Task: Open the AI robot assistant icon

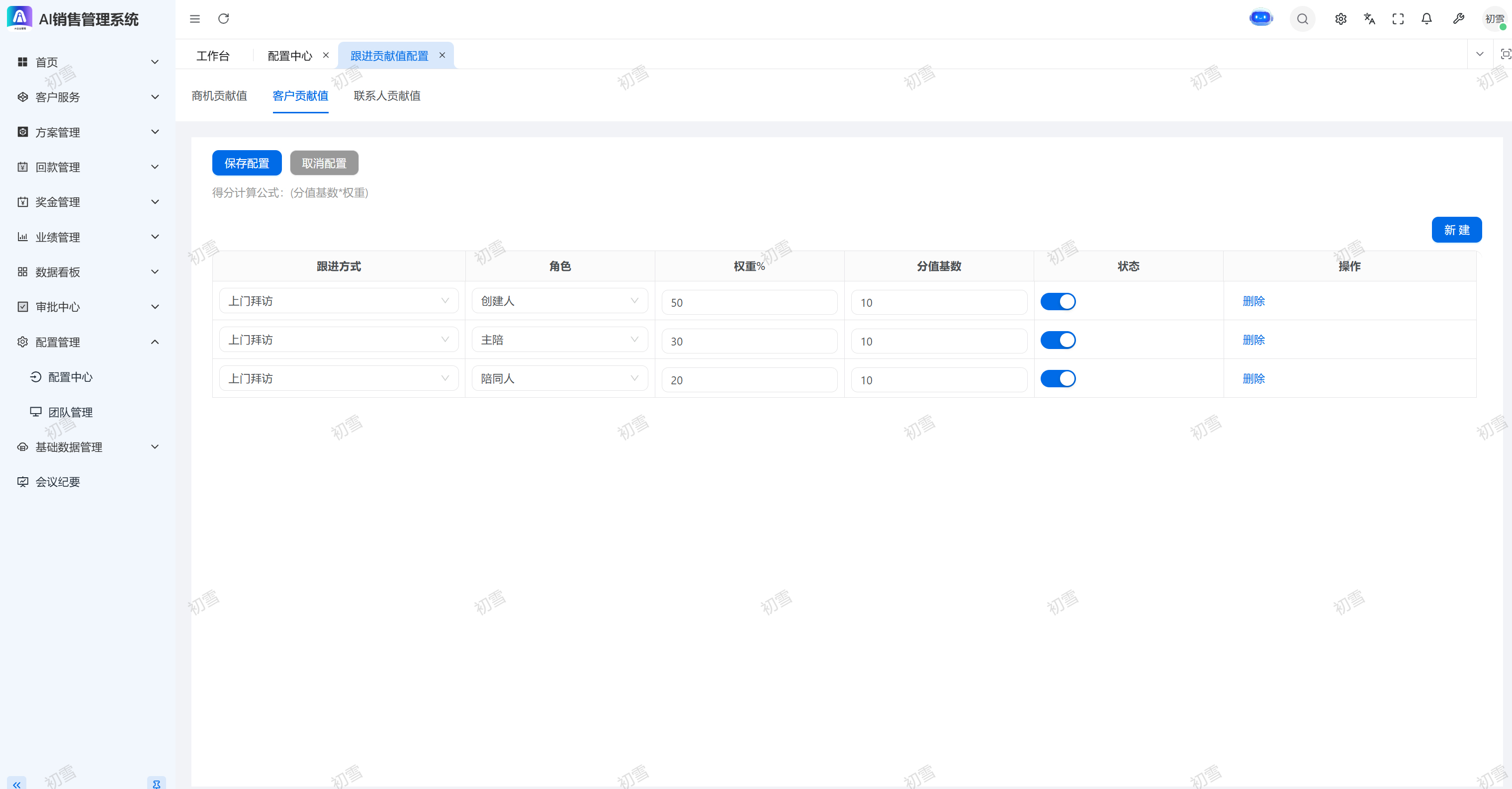Action: 1260,18
